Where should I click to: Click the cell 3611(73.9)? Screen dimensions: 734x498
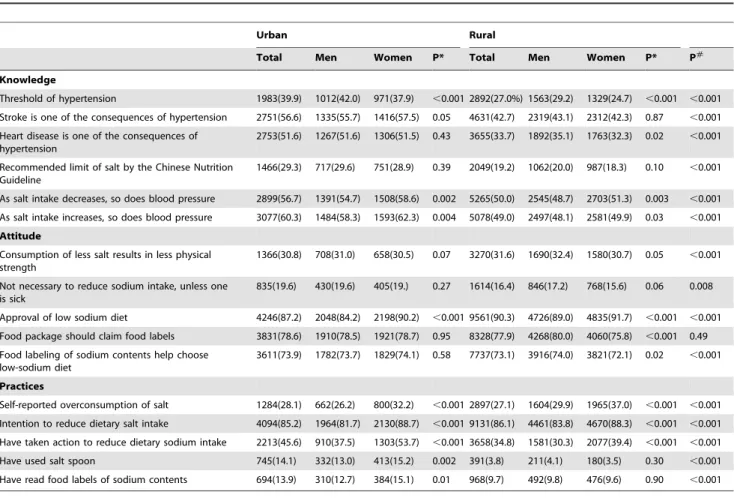pyautogui.click(x=279, y=355)
